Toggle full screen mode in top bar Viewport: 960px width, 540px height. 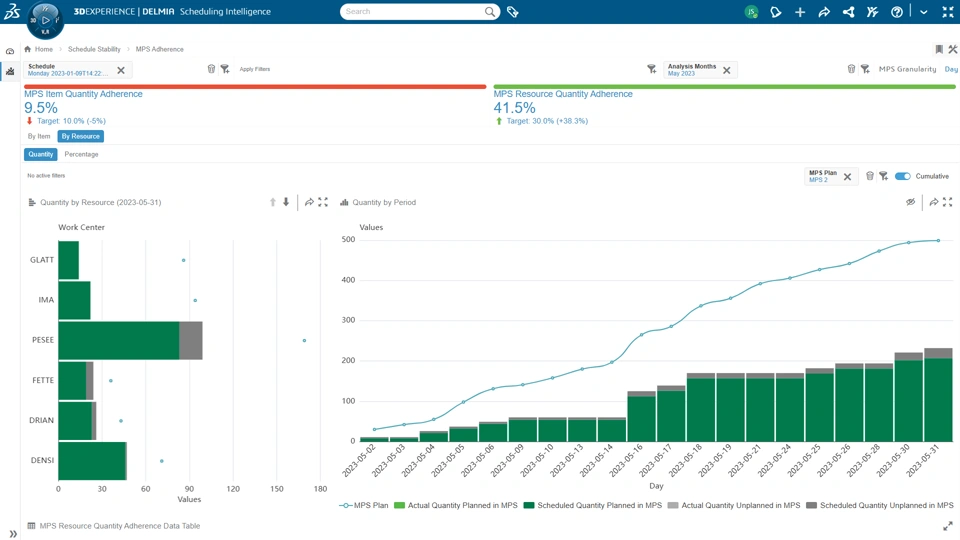pos(948,12)
